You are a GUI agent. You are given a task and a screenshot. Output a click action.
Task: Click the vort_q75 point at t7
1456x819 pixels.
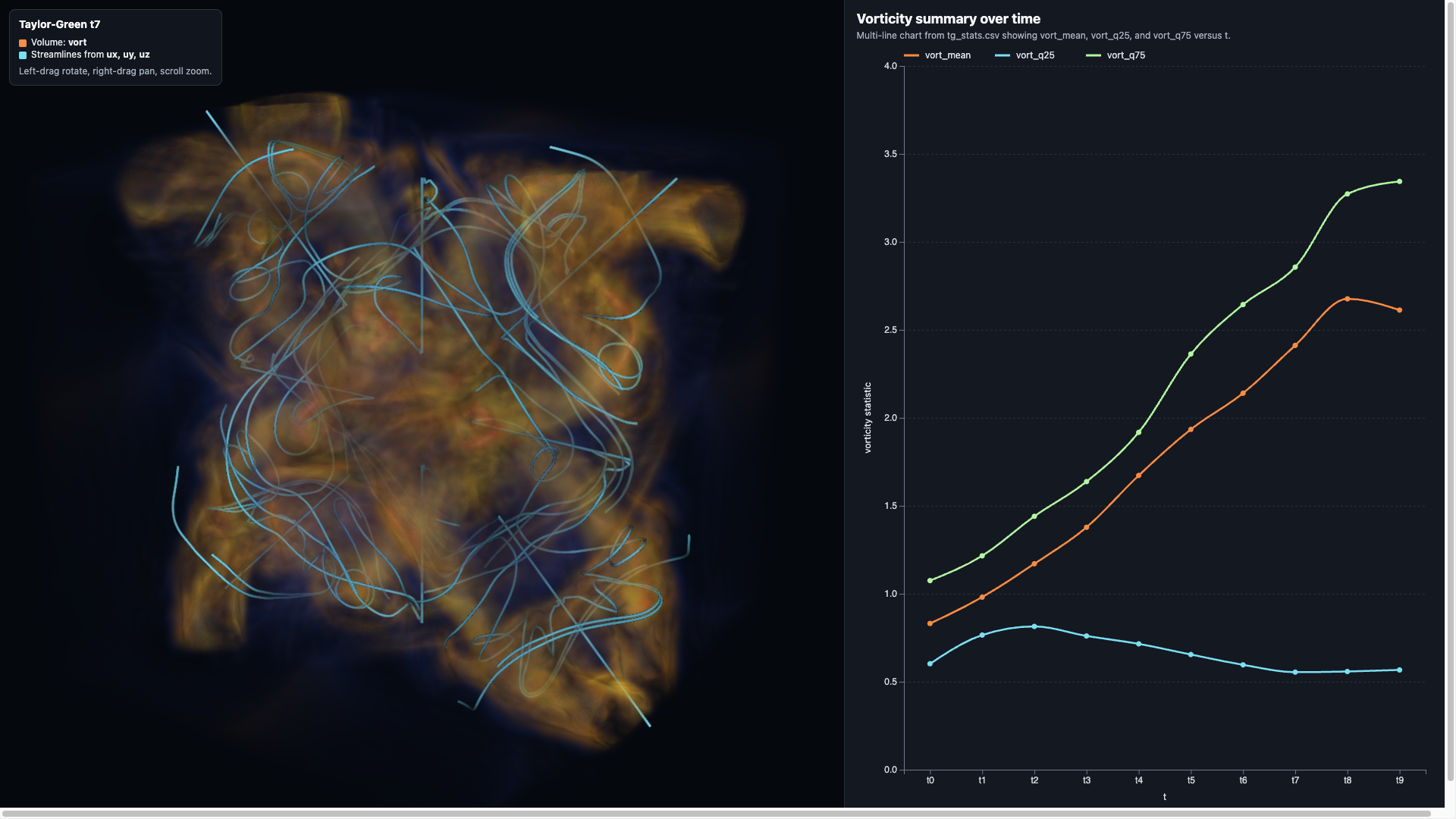click(1295, 268)
